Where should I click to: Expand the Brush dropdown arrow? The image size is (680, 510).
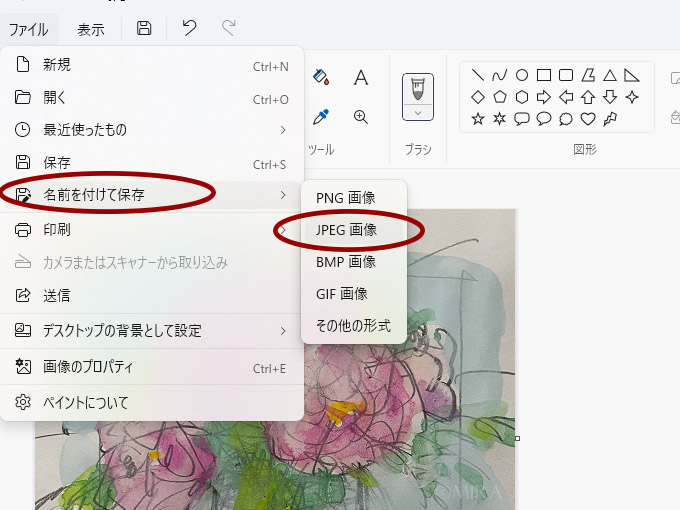417,113
